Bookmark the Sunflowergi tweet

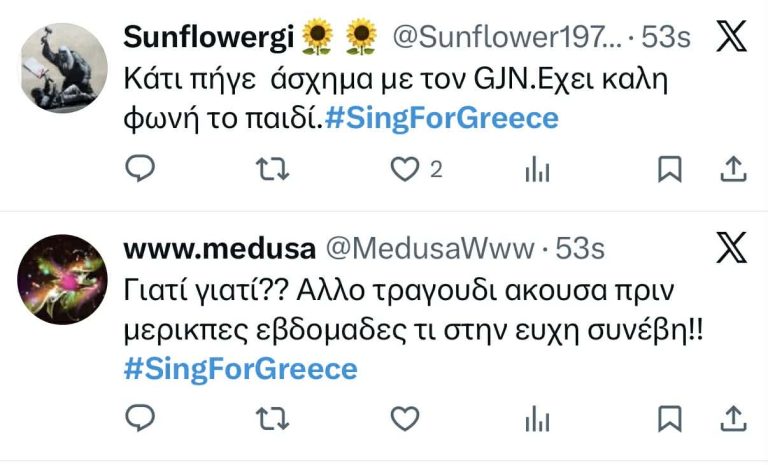669,170
